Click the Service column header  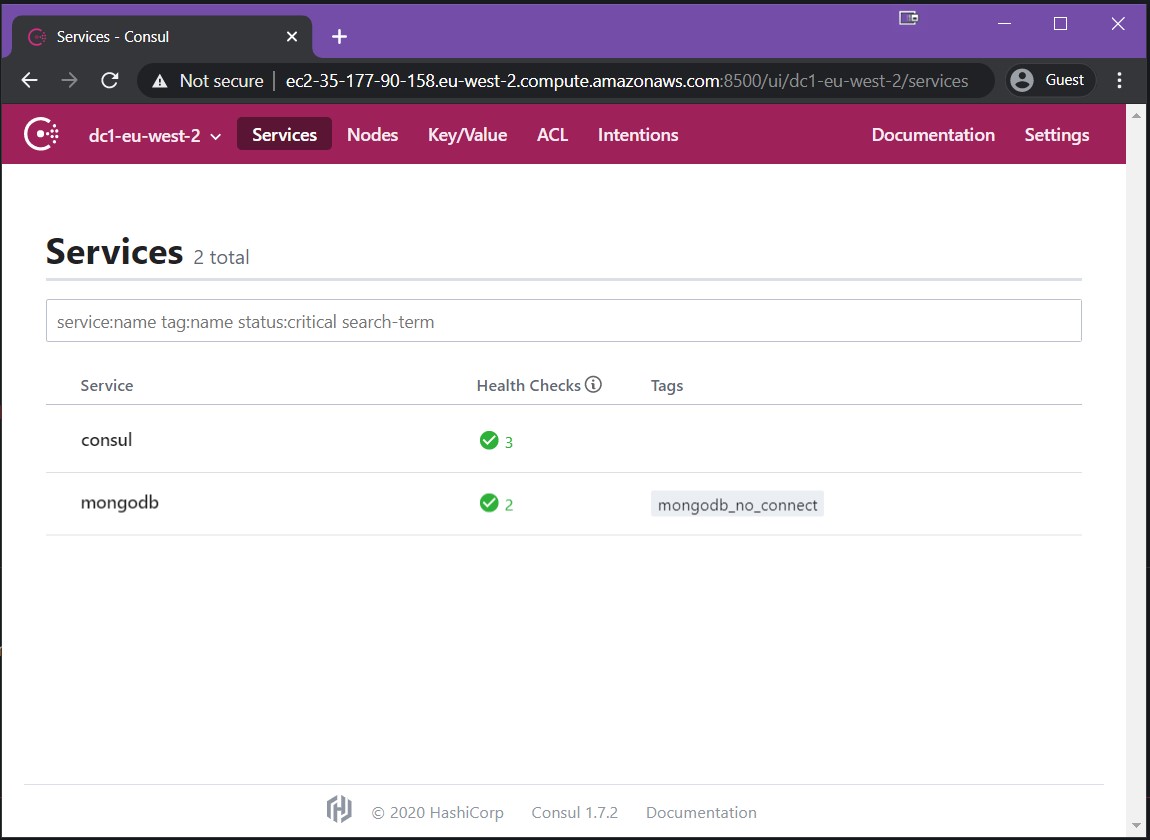click(107, 385)
